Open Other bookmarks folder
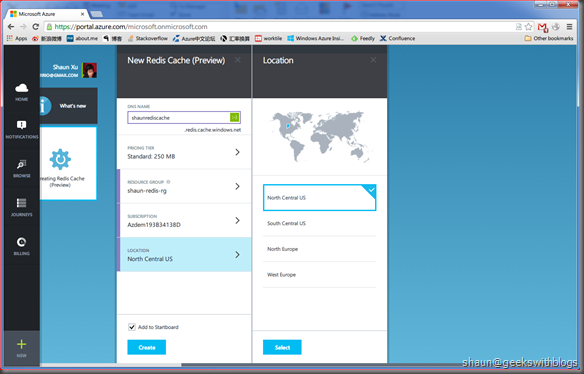 [549, 38]
